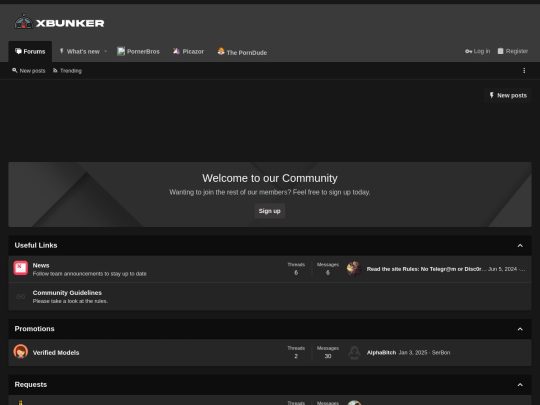Click the News forum icon
This screenshot has width=540, height=405.
pos(21,268)
